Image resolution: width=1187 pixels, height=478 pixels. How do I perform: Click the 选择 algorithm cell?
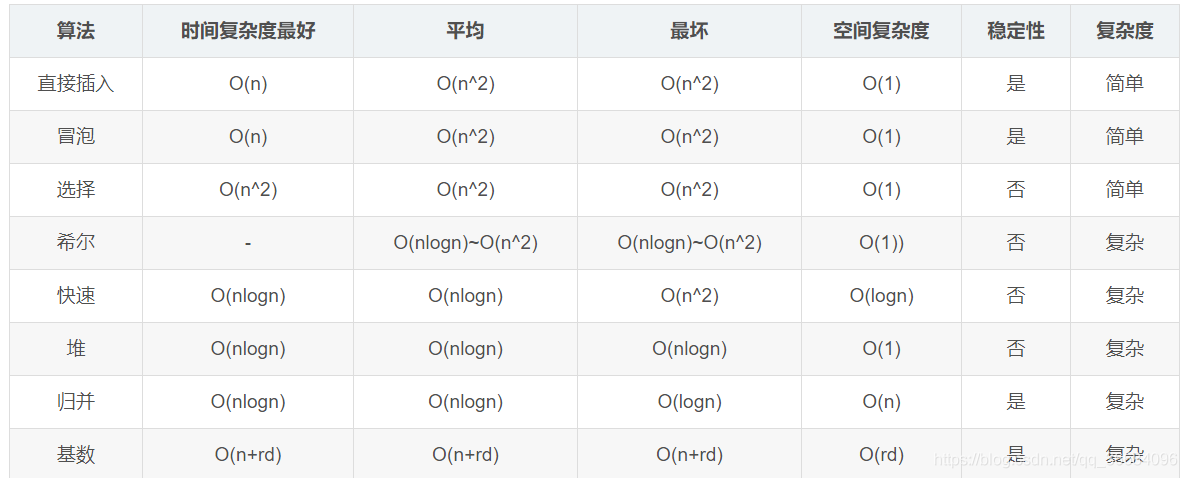[76, 190]
